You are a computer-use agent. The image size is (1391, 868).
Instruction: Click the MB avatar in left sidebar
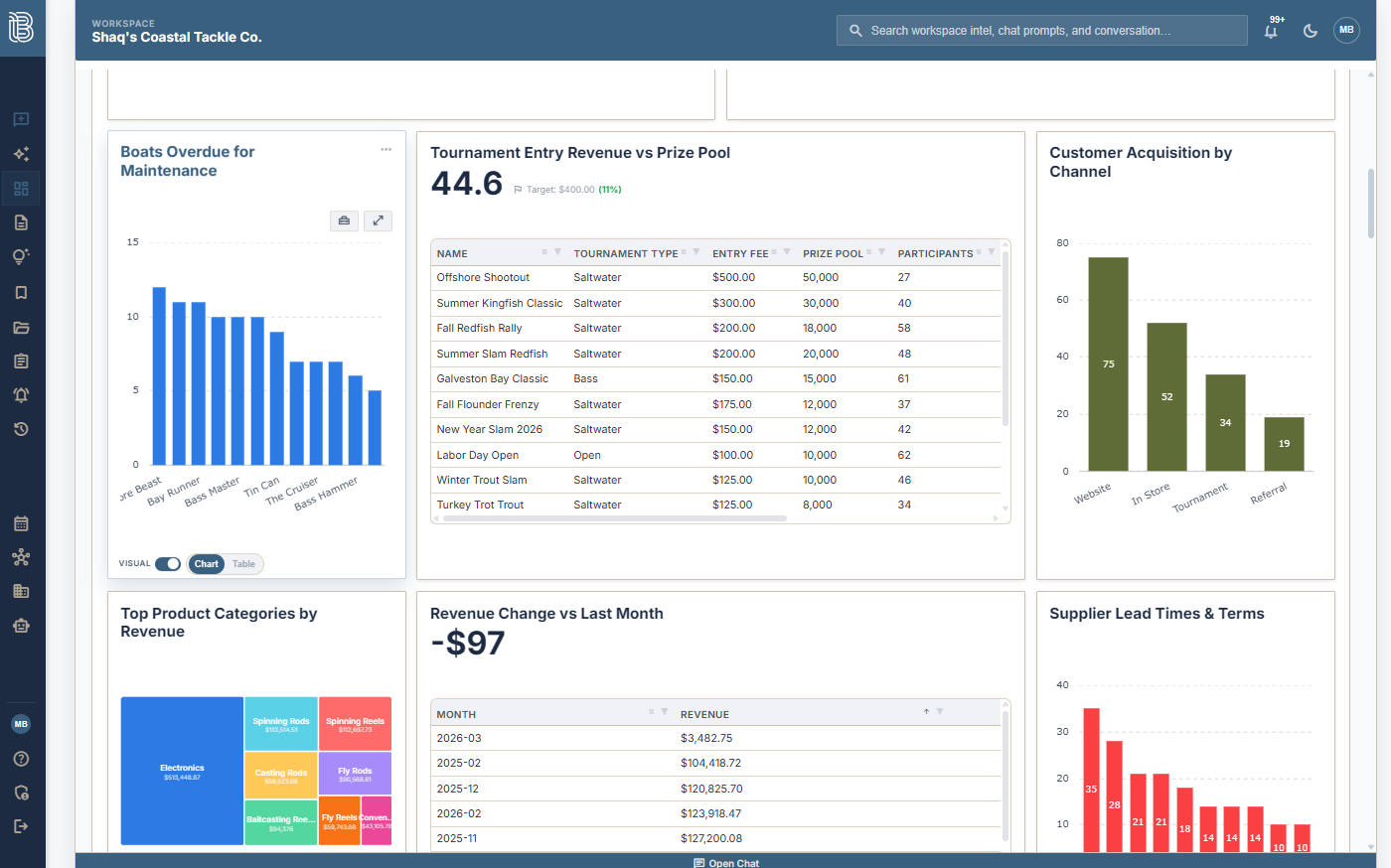click(x=21, y=724)
